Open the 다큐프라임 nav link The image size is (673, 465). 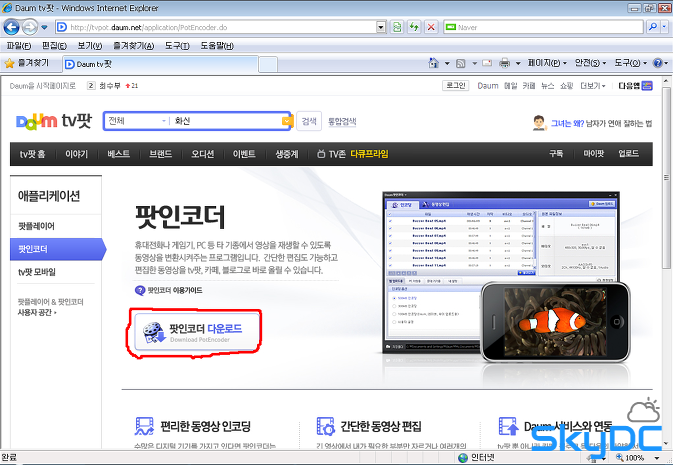click(x=370, y=154)
